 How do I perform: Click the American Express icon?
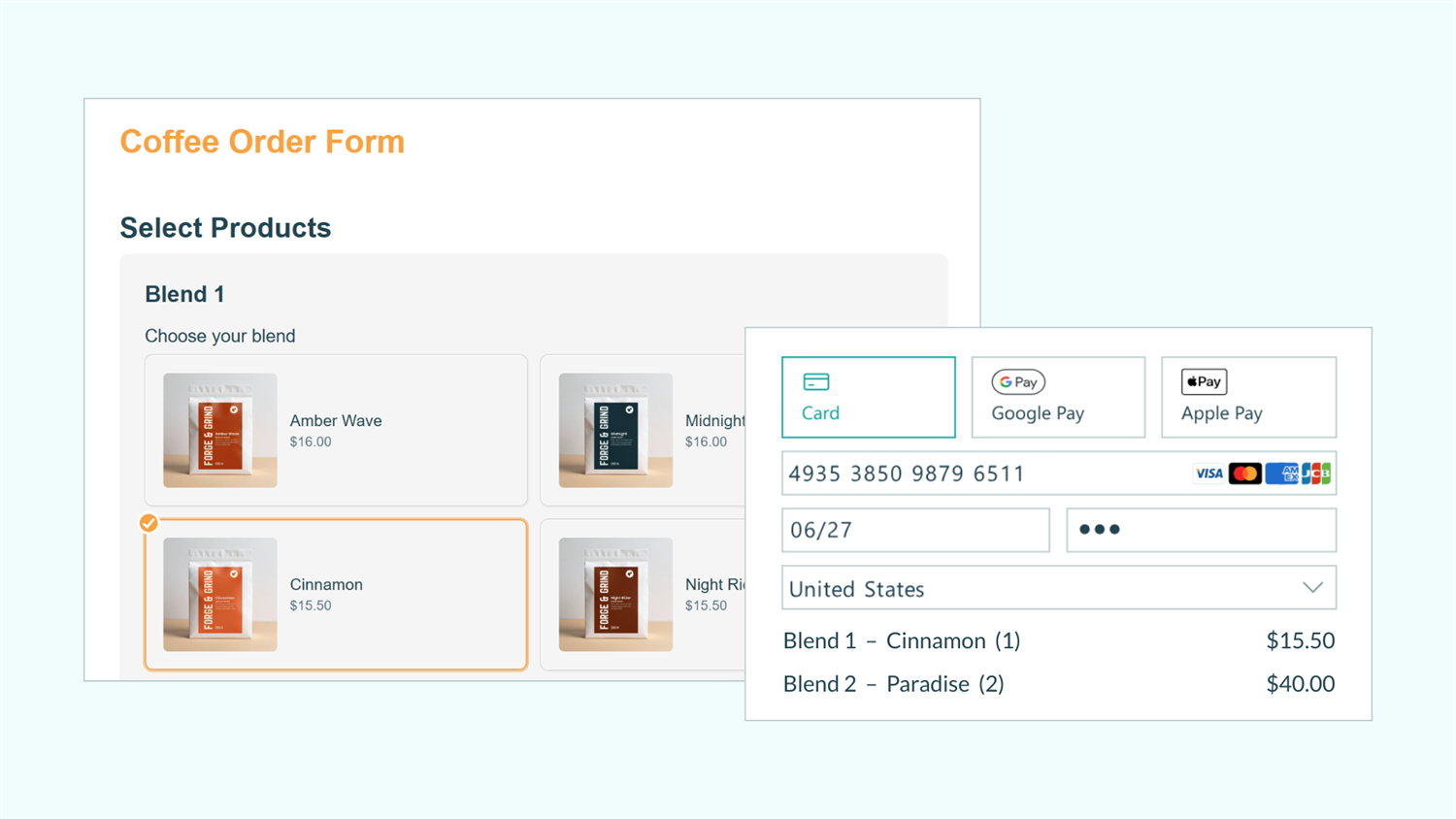point(1281,473)
